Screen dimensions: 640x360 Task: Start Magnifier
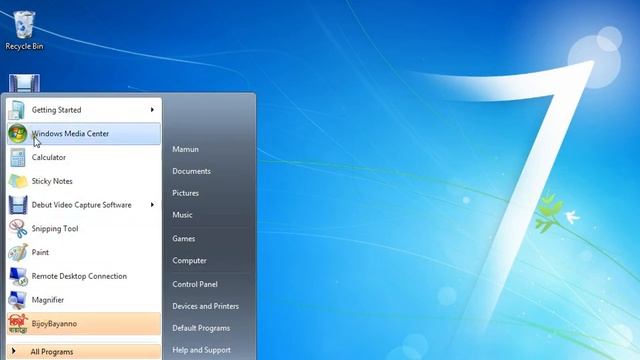coord(84,300)
